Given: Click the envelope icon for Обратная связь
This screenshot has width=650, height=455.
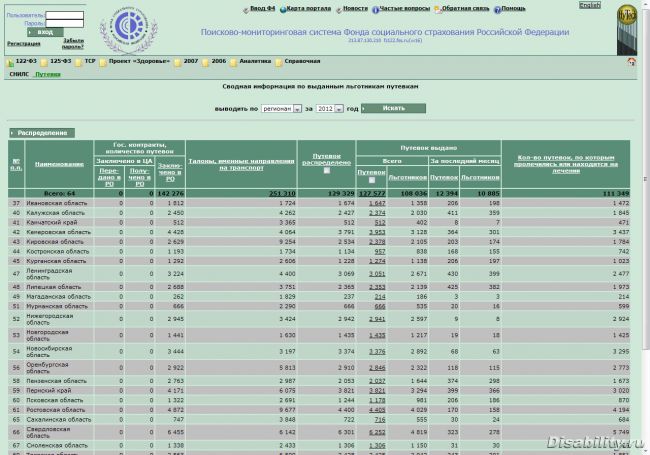Looking at the screenshot, I should (438, 10).
